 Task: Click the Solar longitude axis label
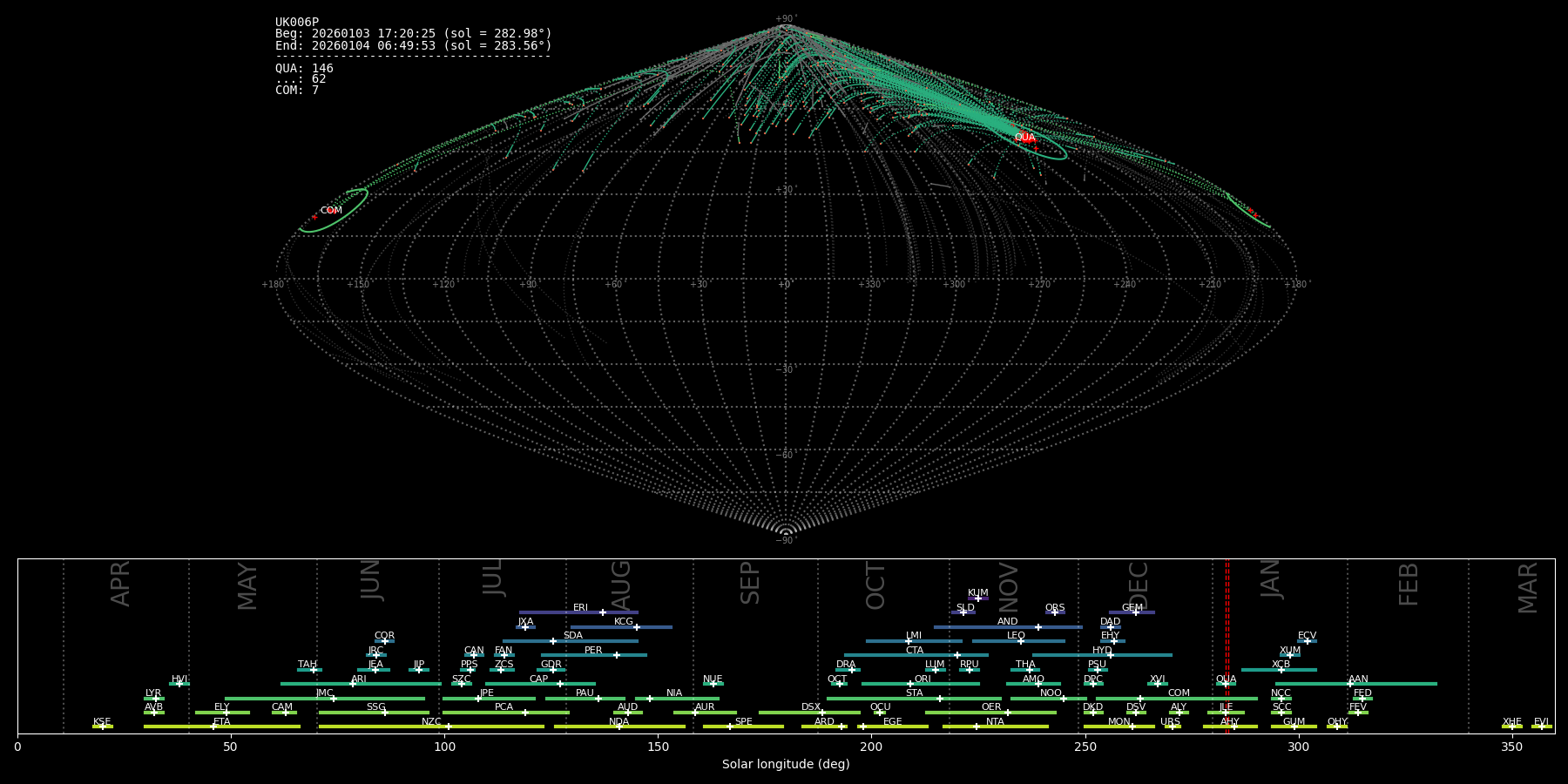coord(786,765)
